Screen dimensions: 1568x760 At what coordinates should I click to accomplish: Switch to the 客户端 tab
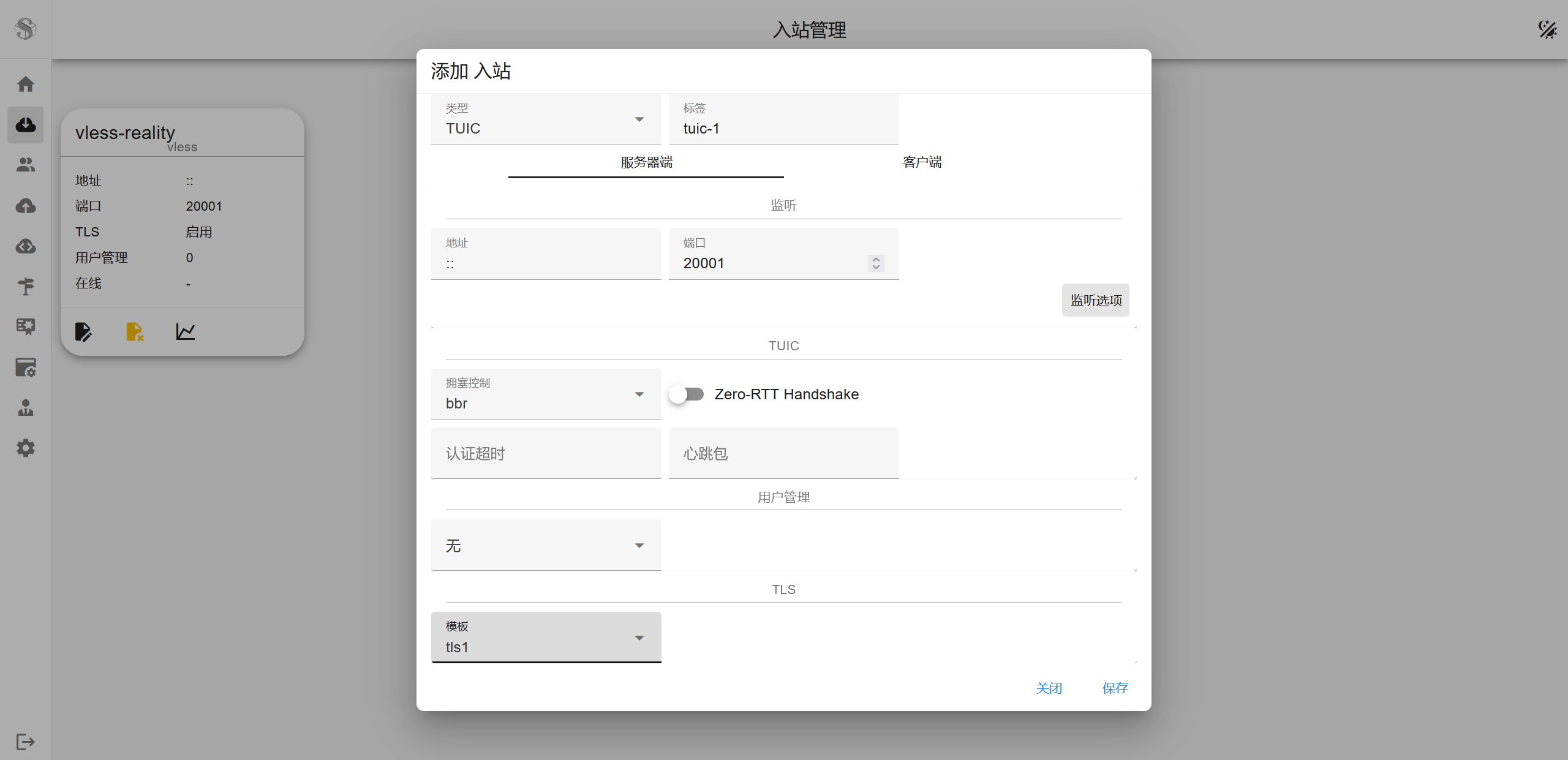(922, 162)
